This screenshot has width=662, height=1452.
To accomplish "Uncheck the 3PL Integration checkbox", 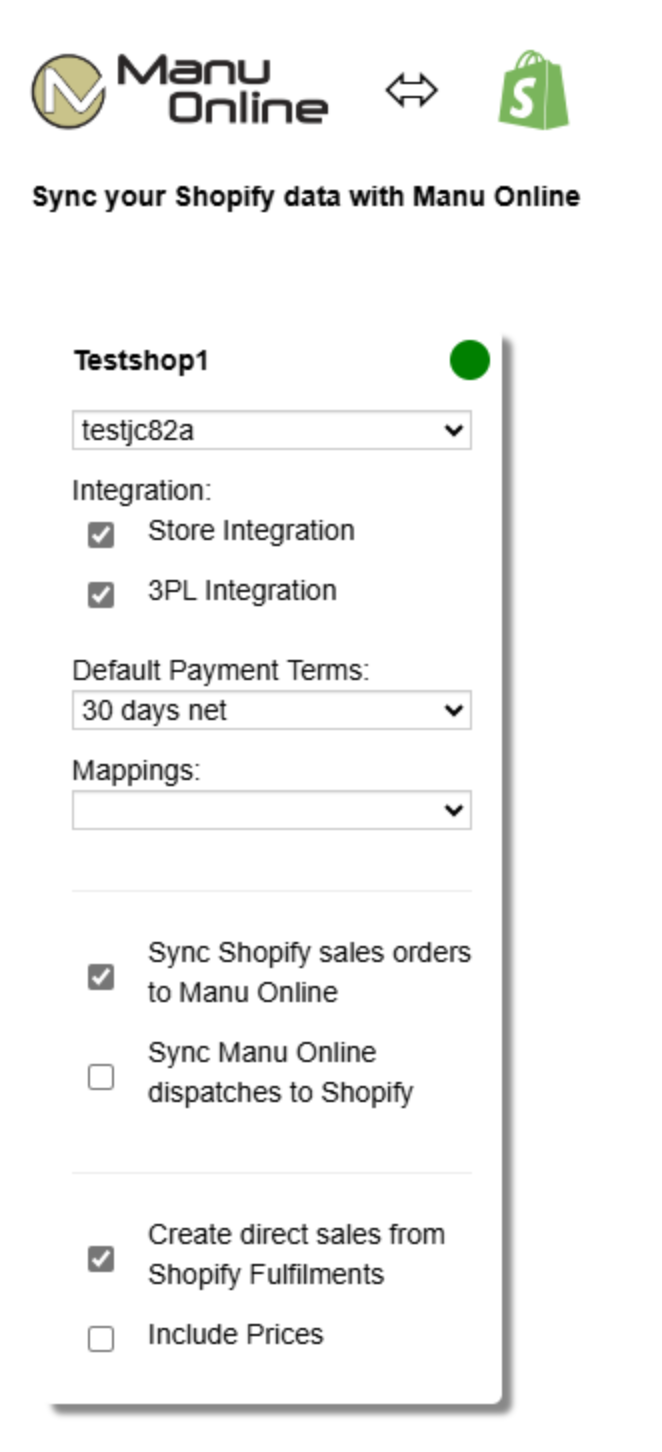I will coord(101,595).
